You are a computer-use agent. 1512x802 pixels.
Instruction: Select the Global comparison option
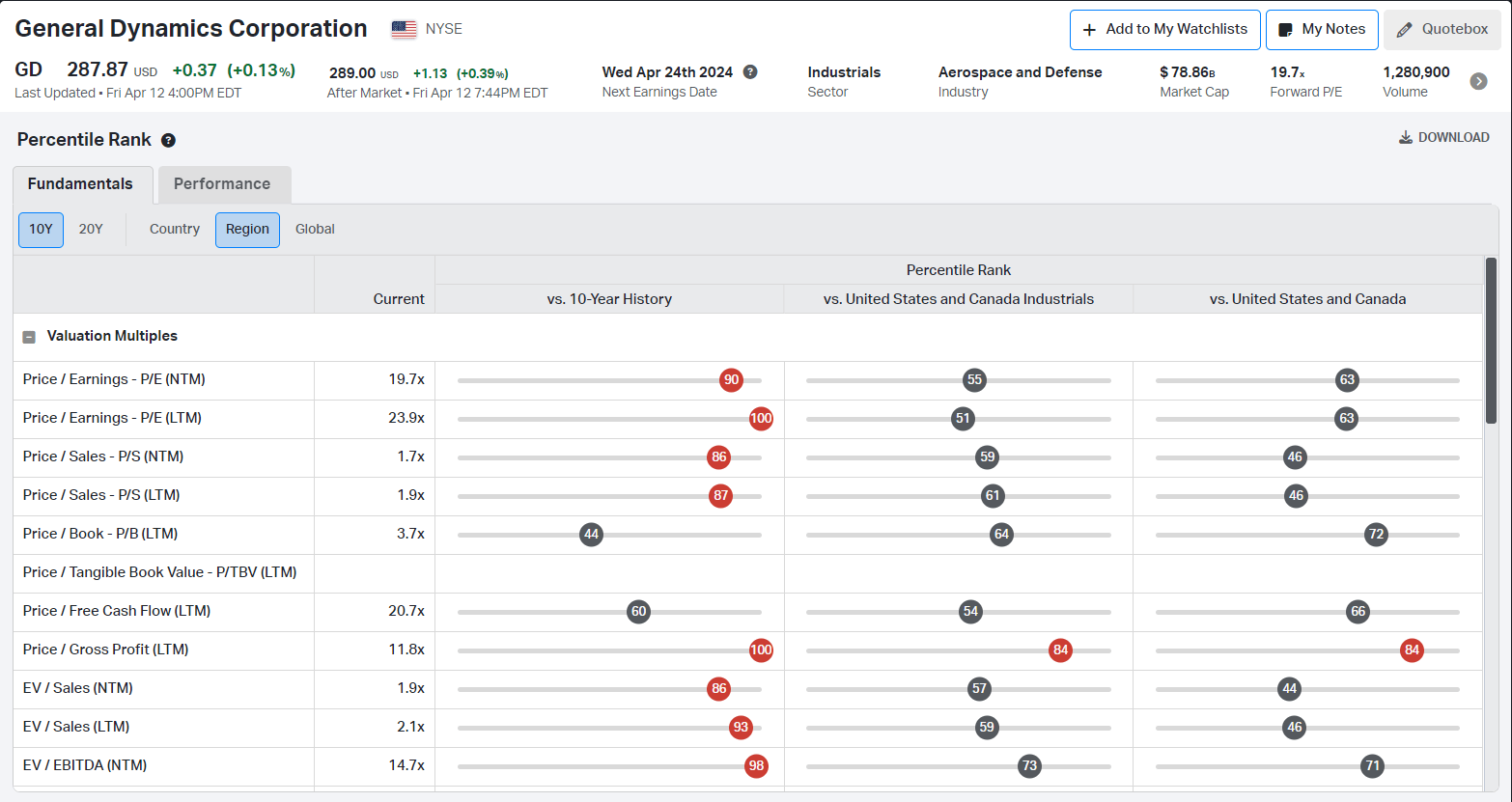(x=315, y=230)
